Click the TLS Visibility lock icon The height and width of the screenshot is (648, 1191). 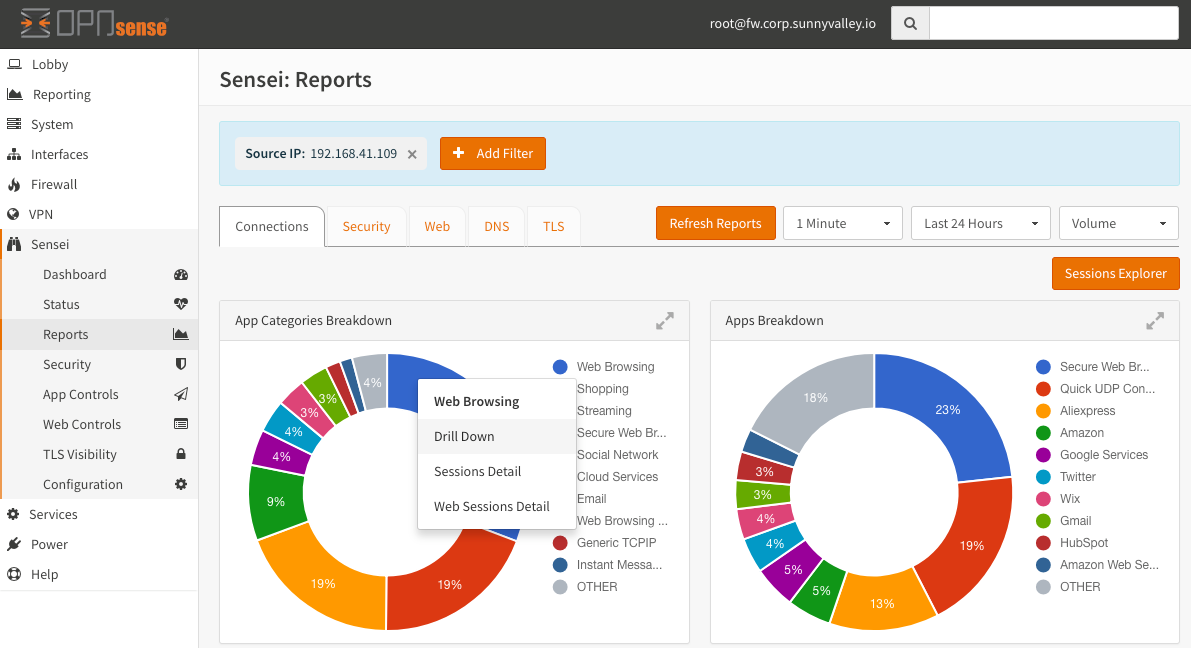click(x=181, y=454)
